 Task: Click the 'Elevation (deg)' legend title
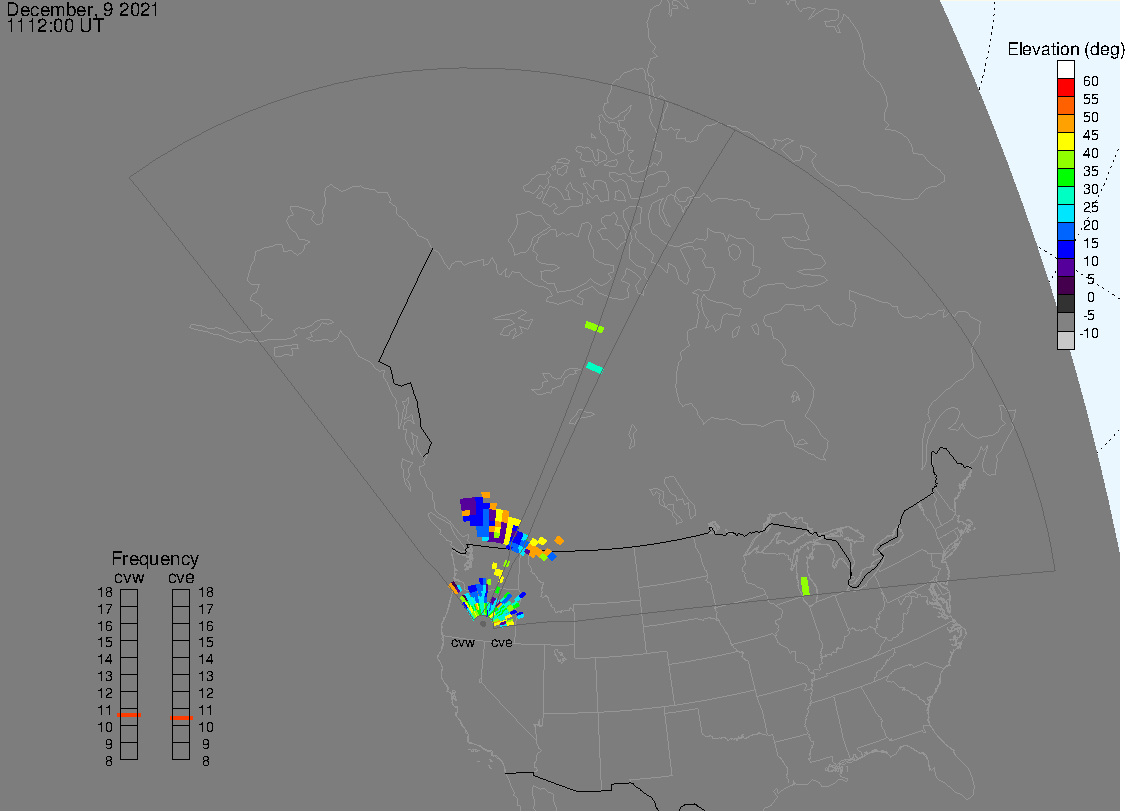1065,49
